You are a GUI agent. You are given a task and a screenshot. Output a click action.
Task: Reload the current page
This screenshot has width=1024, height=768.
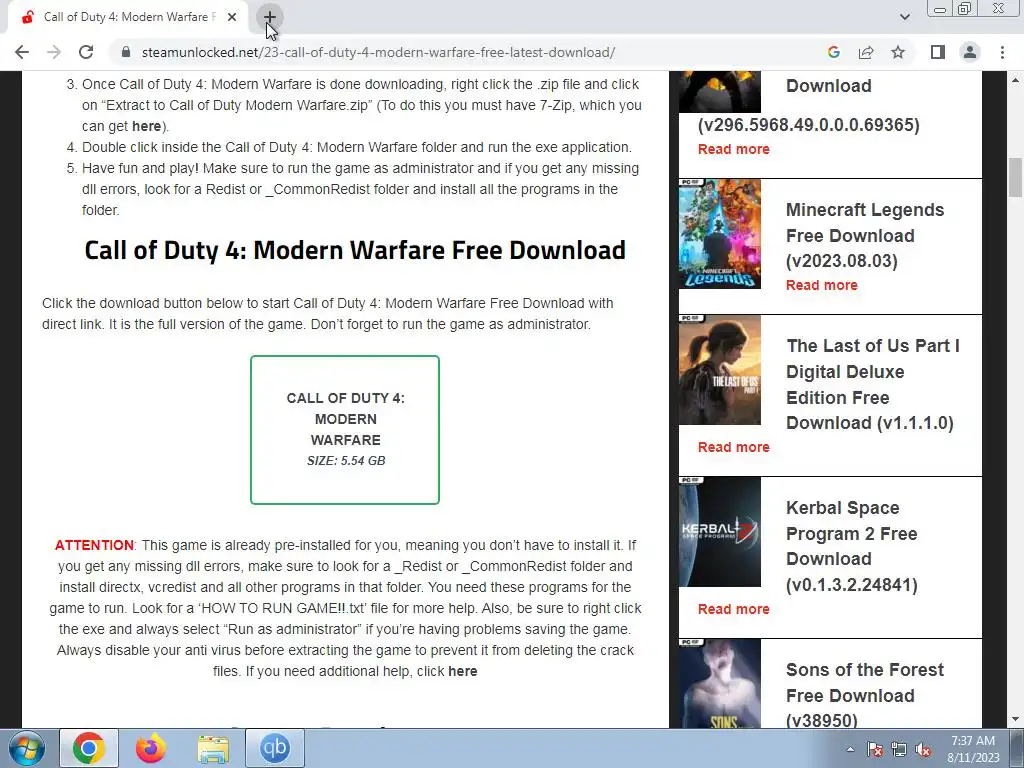pyautogui.click(x=86, y=52)
